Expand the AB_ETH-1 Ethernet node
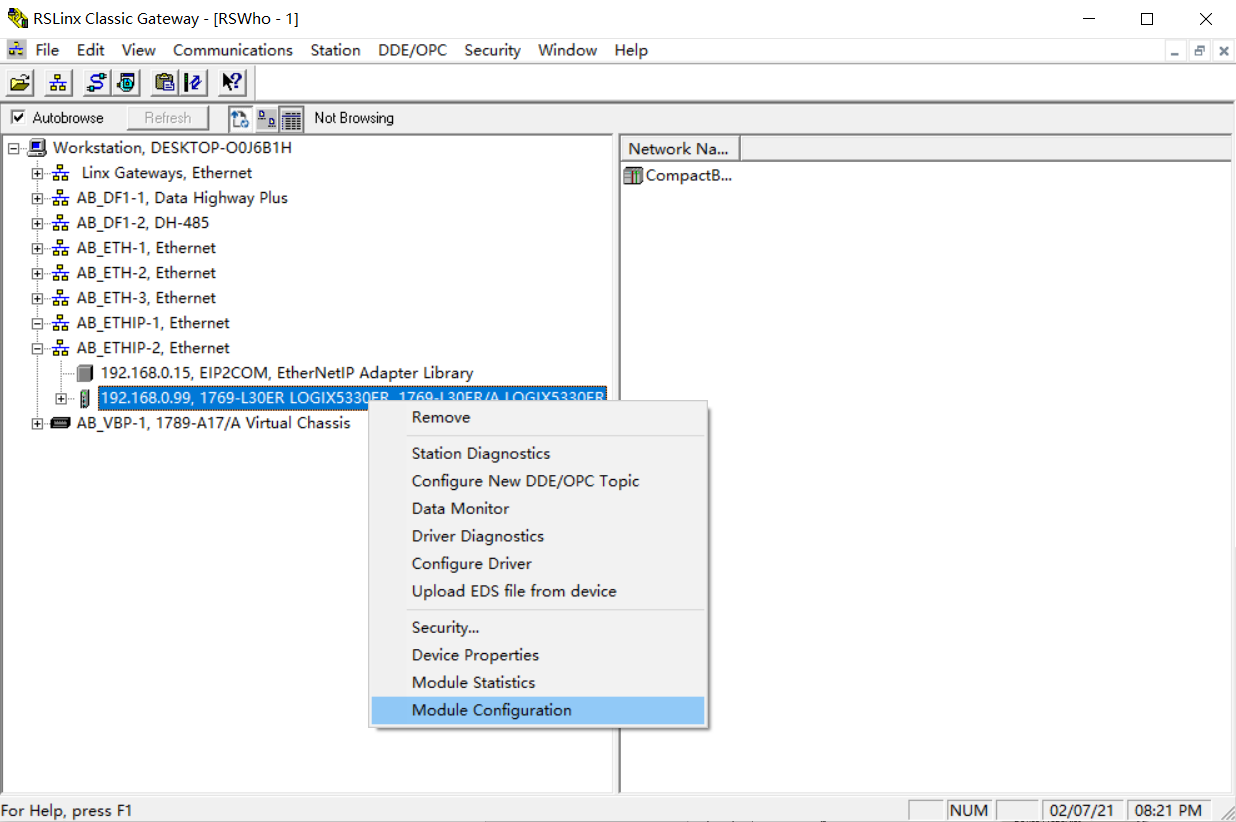Image resolution: width=1236 pixels, height=822 pixels. click(x=37, y=248)
